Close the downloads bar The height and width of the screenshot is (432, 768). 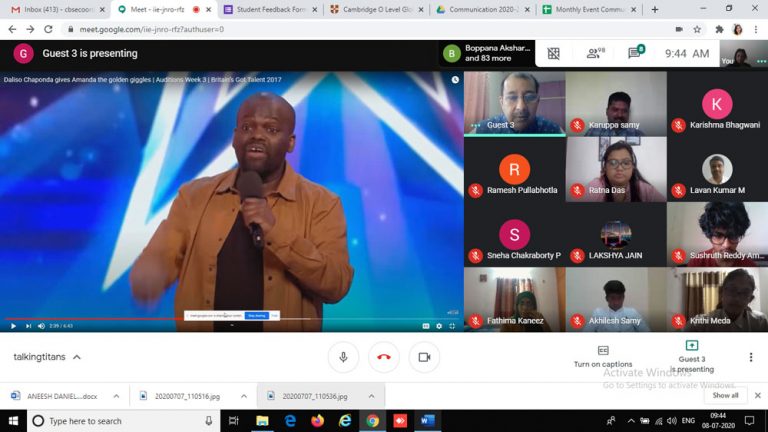point(758,395)
